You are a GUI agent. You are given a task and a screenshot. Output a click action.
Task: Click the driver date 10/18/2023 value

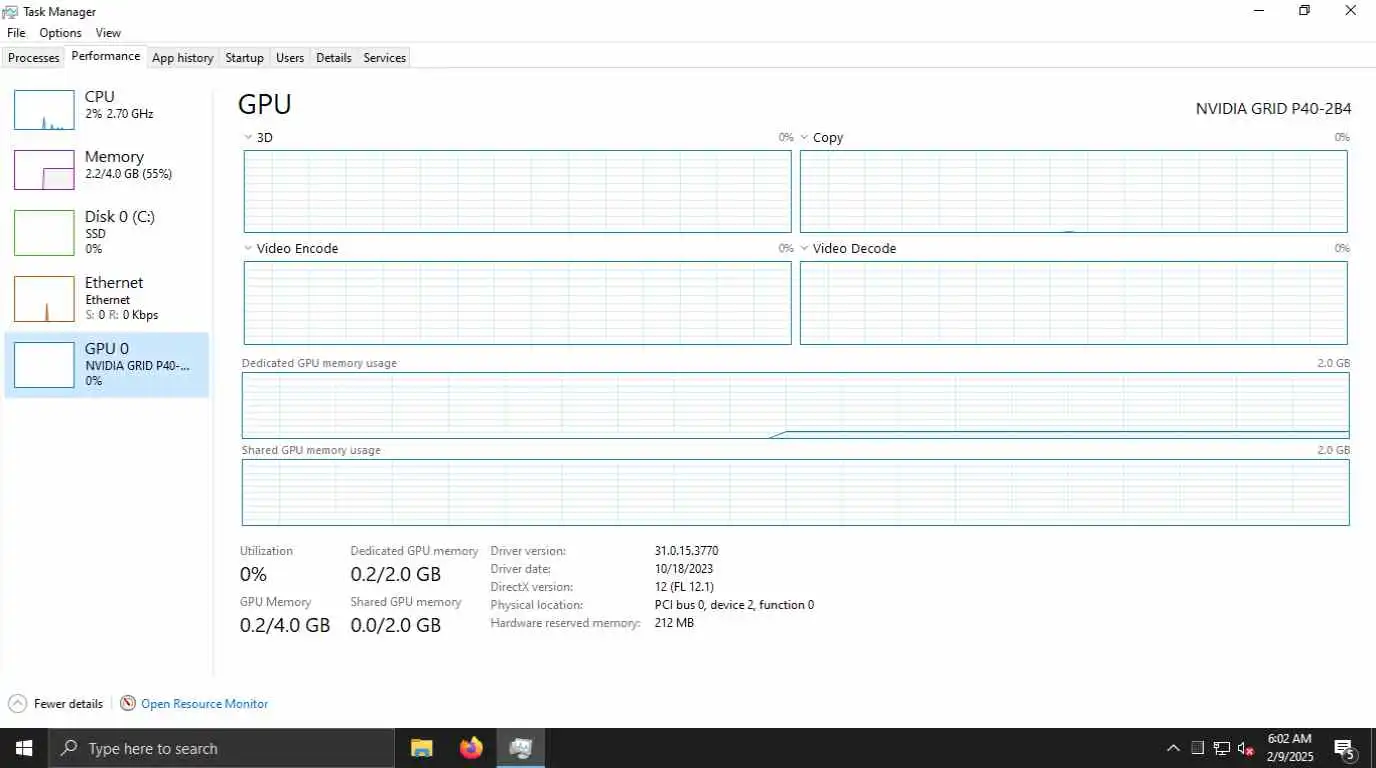click(686, 569)
